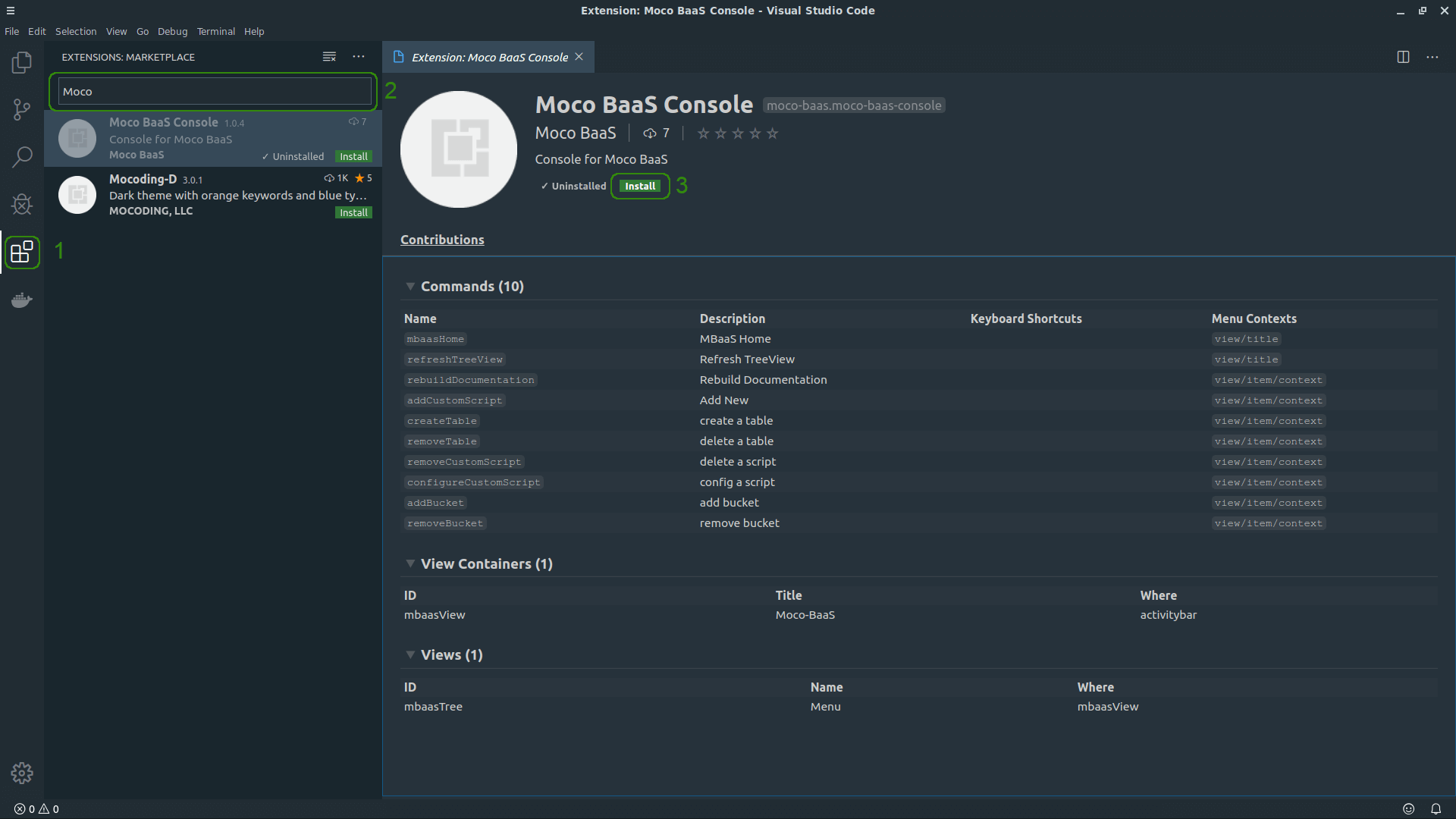
Task: Open the Debug view icon
Action: pyautogui.click(x=22, y=204)
